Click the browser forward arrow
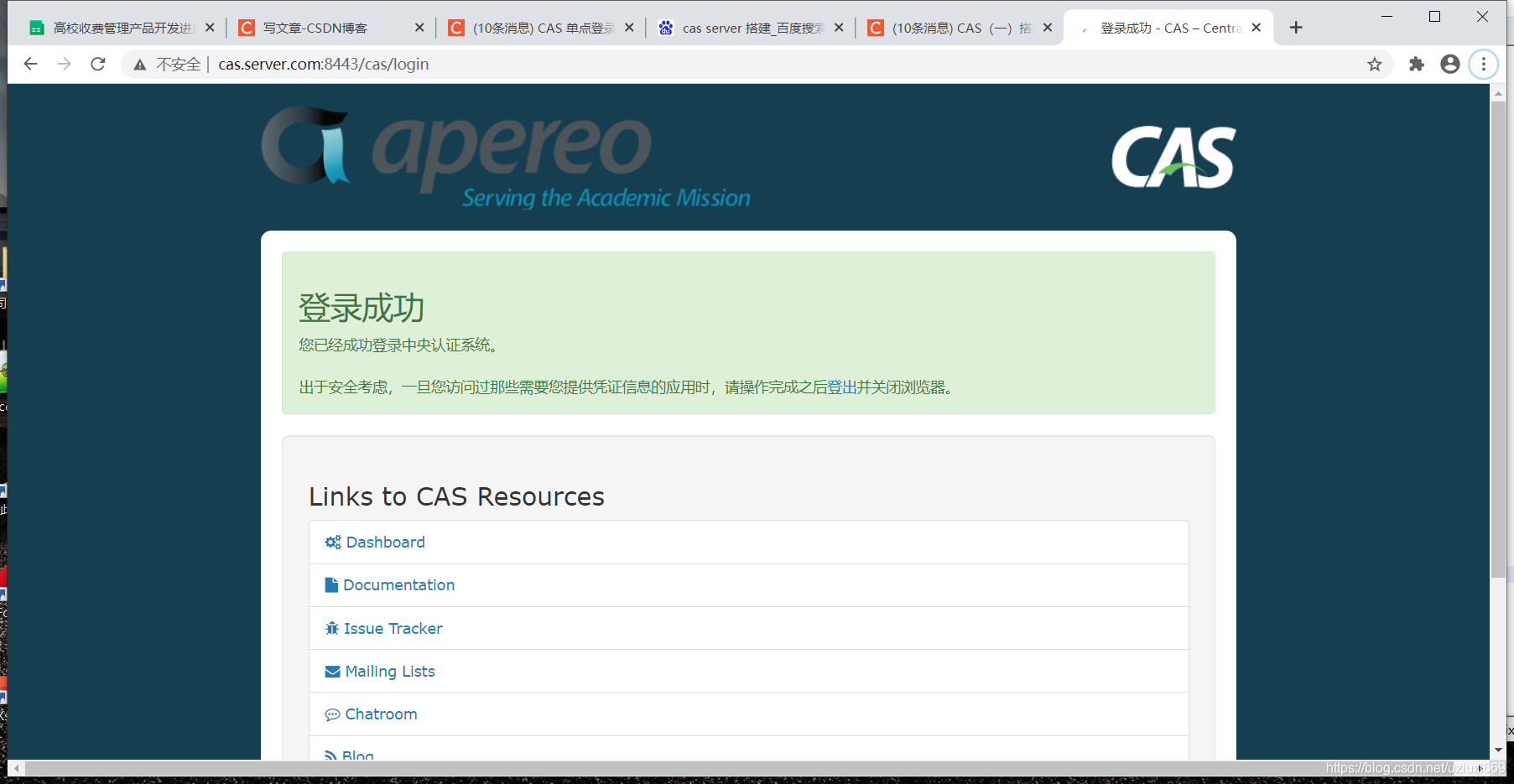The width and height of the screenshot is (1514, 784). coord(65,64)
